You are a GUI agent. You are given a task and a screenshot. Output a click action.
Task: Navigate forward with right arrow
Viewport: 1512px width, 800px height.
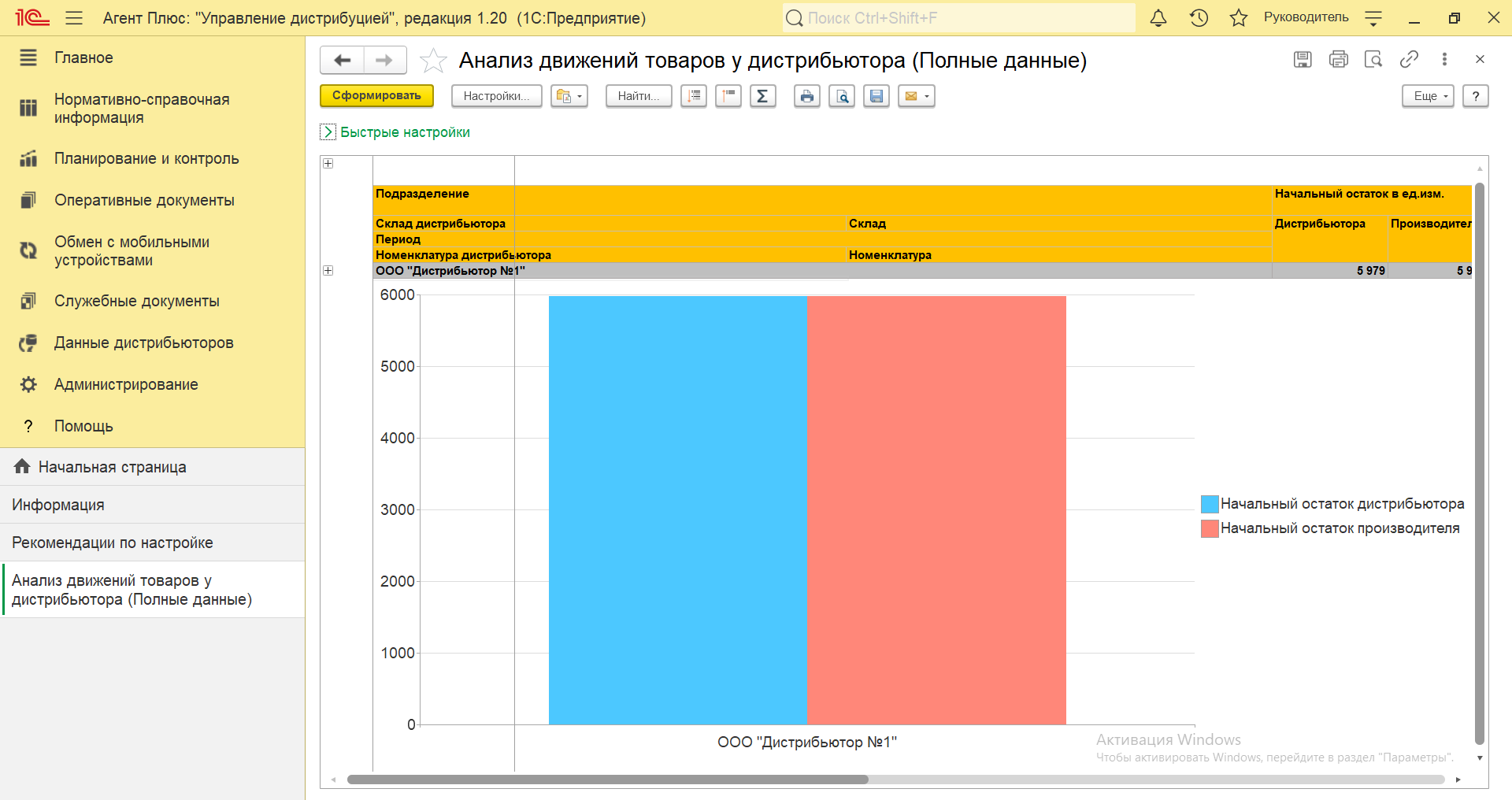(384, 60)
